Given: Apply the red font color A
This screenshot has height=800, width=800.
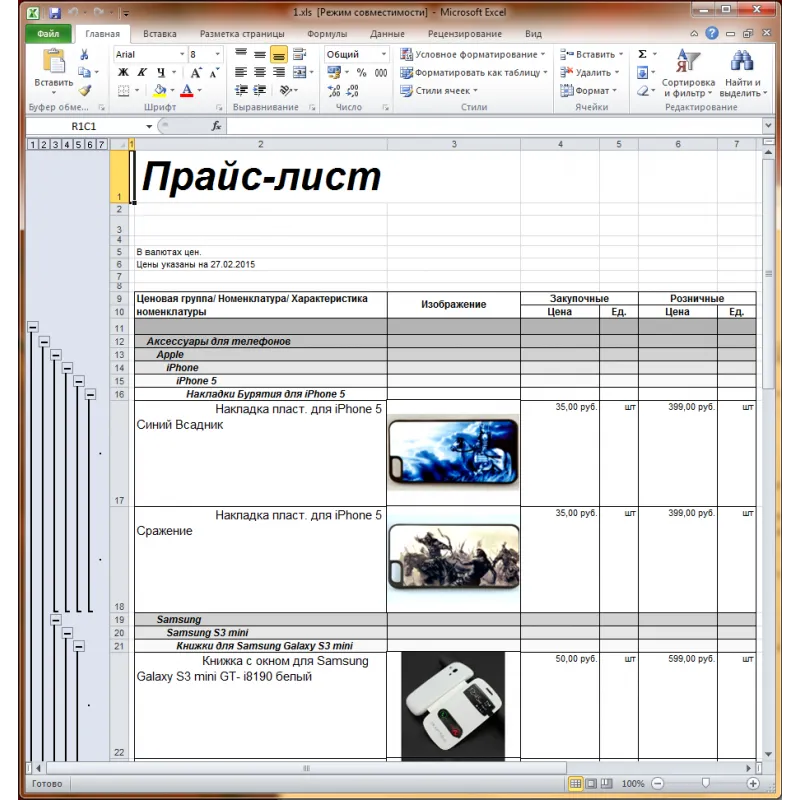Looking at the screenshot, I should point(187,91).
